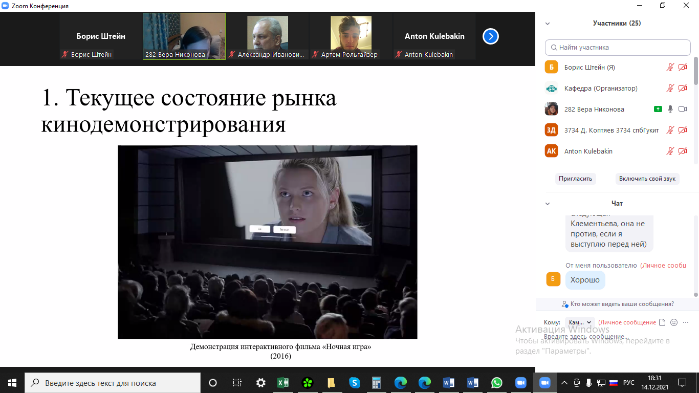Open WhatsApp from the taskbar
699x393 pixels.
point(496,382)
